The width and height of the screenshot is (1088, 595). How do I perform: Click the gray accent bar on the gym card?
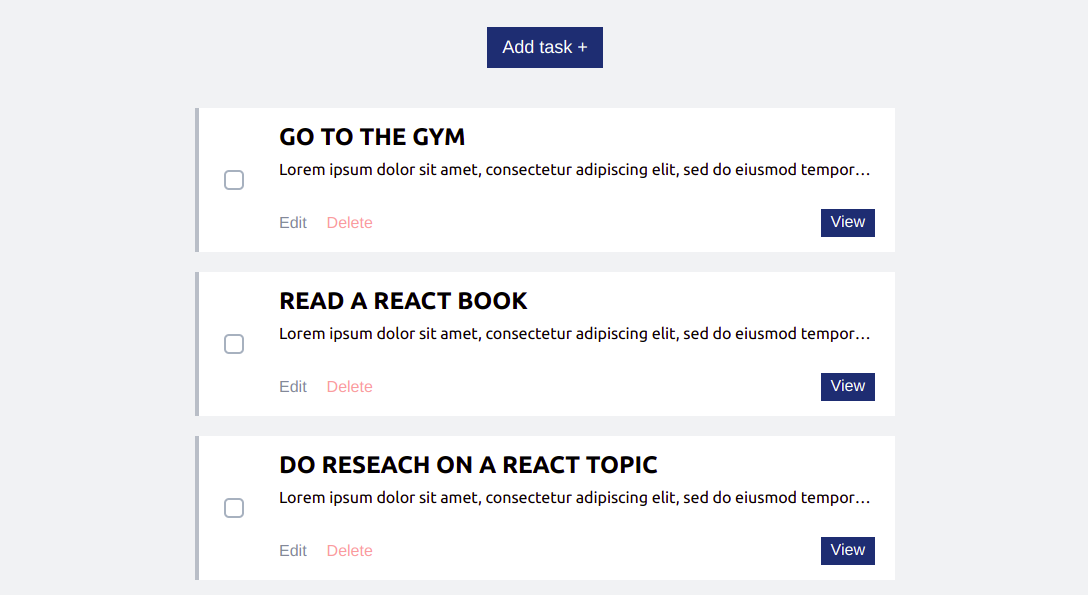tap(197, 180)
